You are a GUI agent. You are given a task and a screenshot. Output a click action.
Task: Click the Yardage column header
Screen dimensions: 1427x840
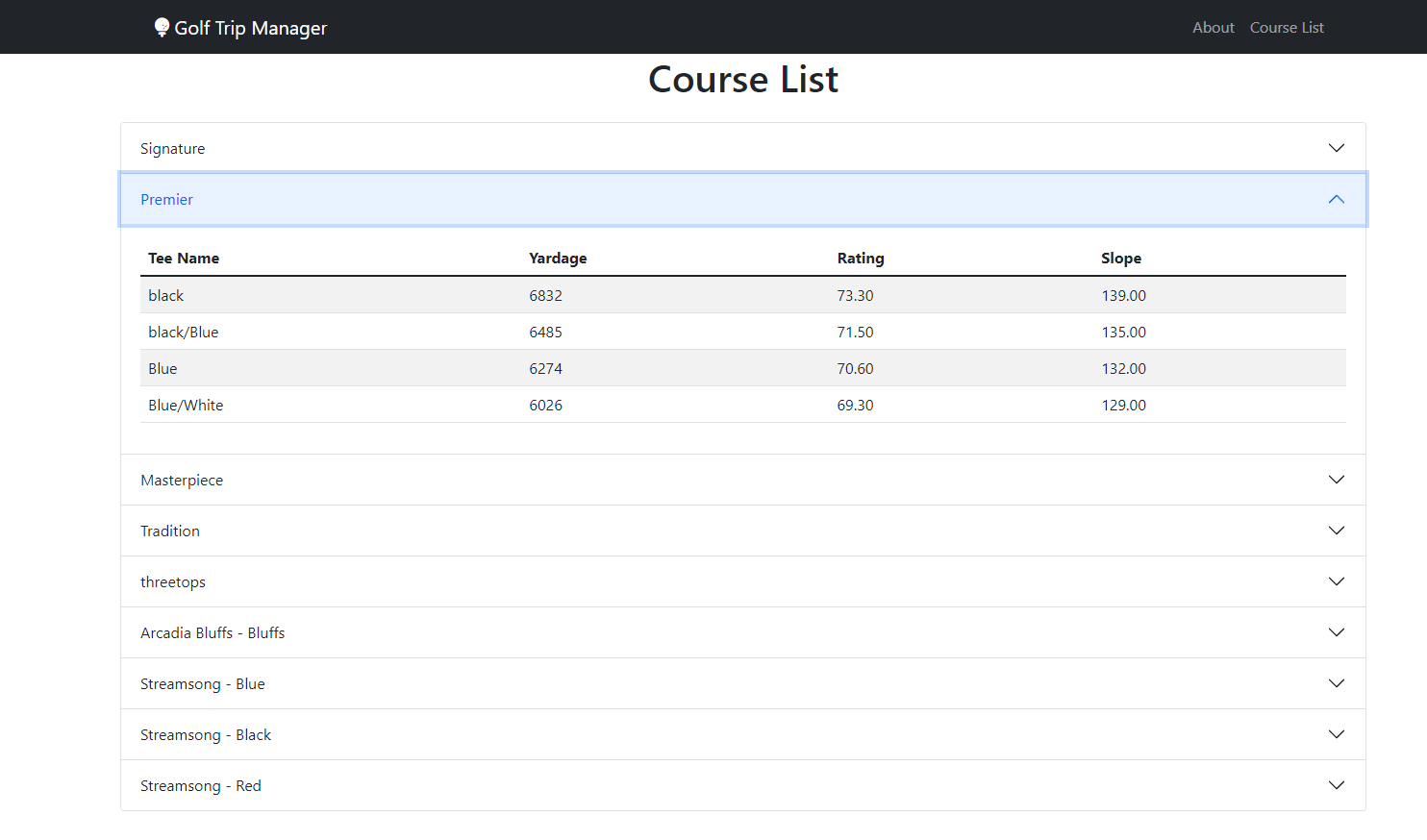[x=558, y=258]
